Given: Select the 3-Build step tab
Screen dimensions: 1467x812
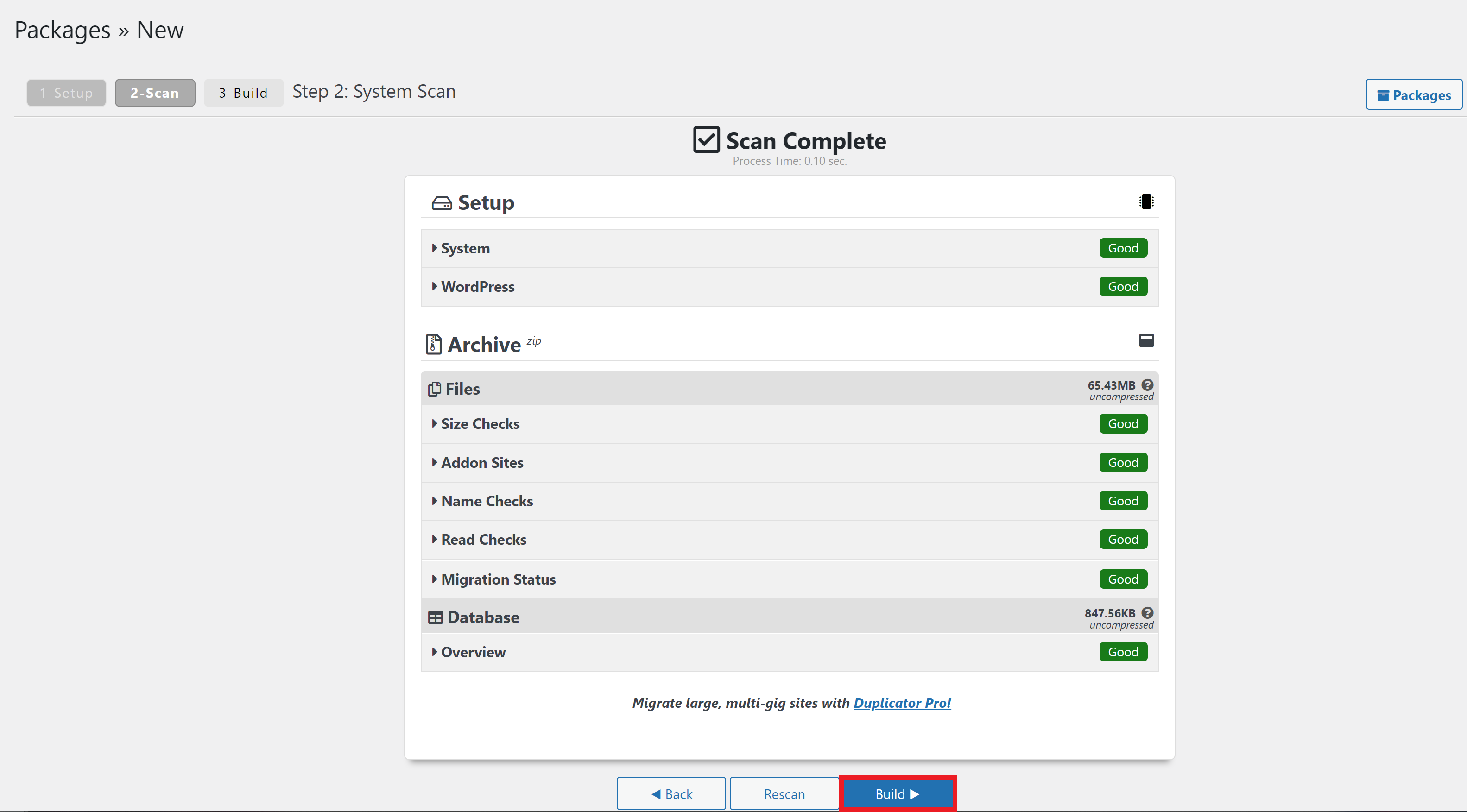Looking at the screenshot, I should coord(243,93).
